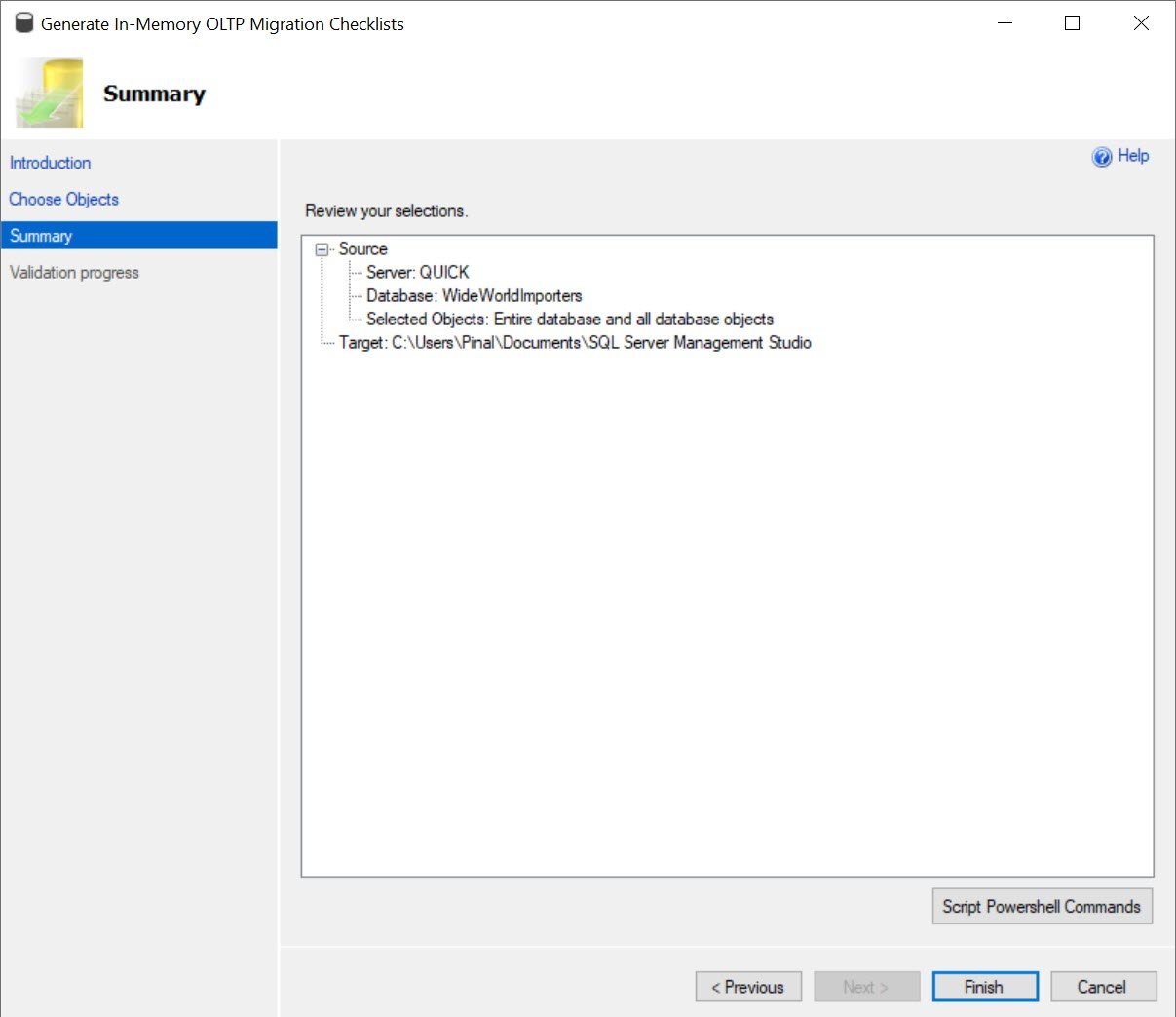This screenshot has height=1017, width=1176.
Task: Minimize the wizard window
Action: click(1005, 23)
